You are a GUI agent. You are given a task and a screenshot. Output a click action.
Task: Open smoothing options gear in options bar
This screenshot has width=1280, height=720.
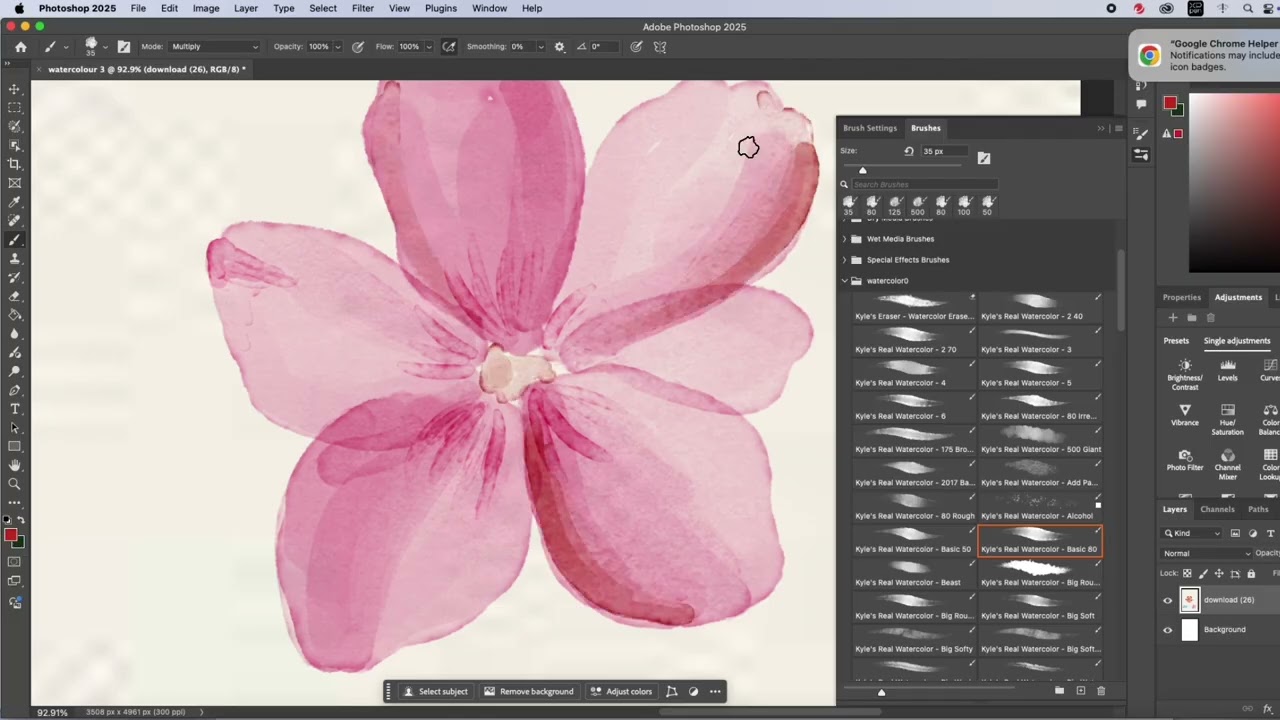pos(559,46)
